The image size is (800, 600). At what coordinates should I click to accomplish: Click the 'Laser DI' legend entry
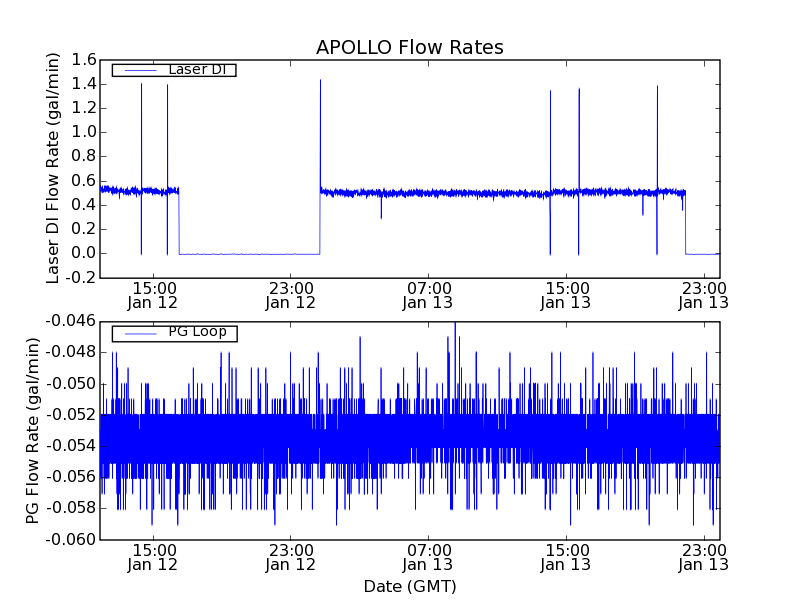(174, 69)
